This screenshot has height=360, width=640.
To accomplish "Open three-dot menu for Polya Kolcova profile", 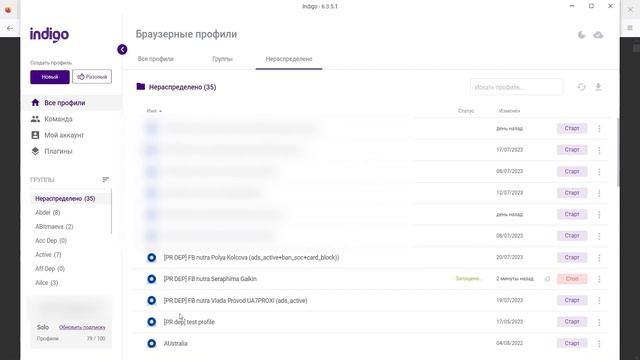I will [x=599, y=258].
